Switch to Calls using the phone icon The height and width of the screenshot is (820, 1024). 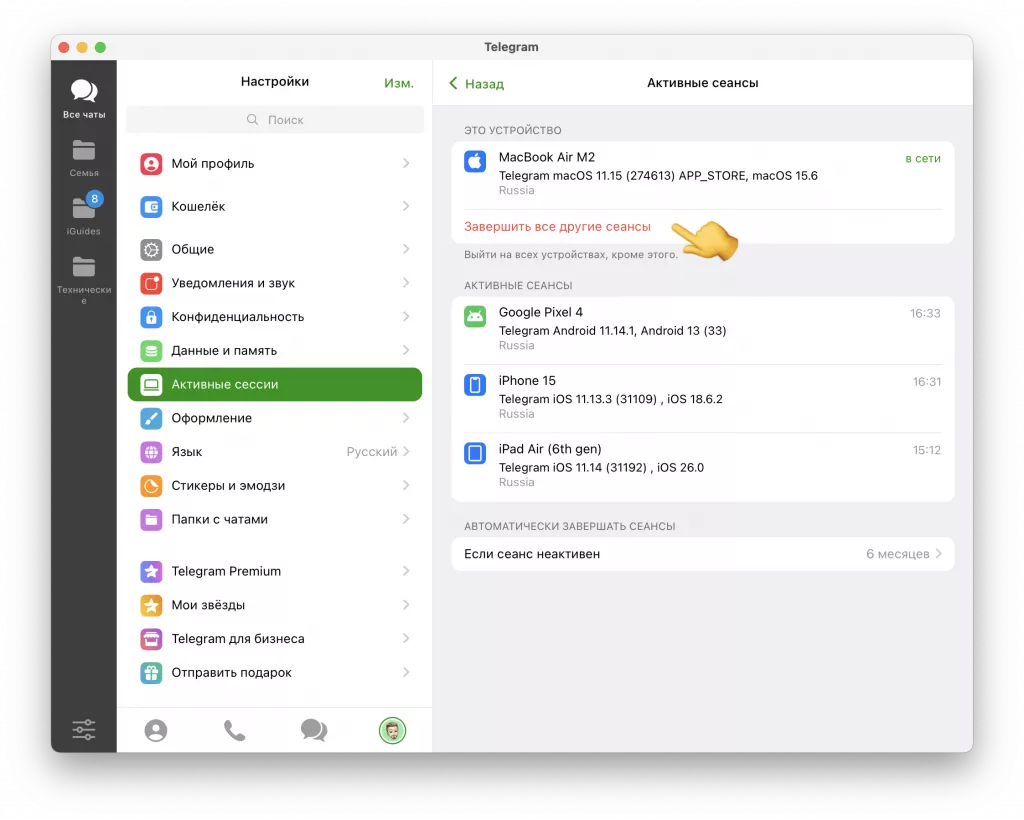click(234, 730)
